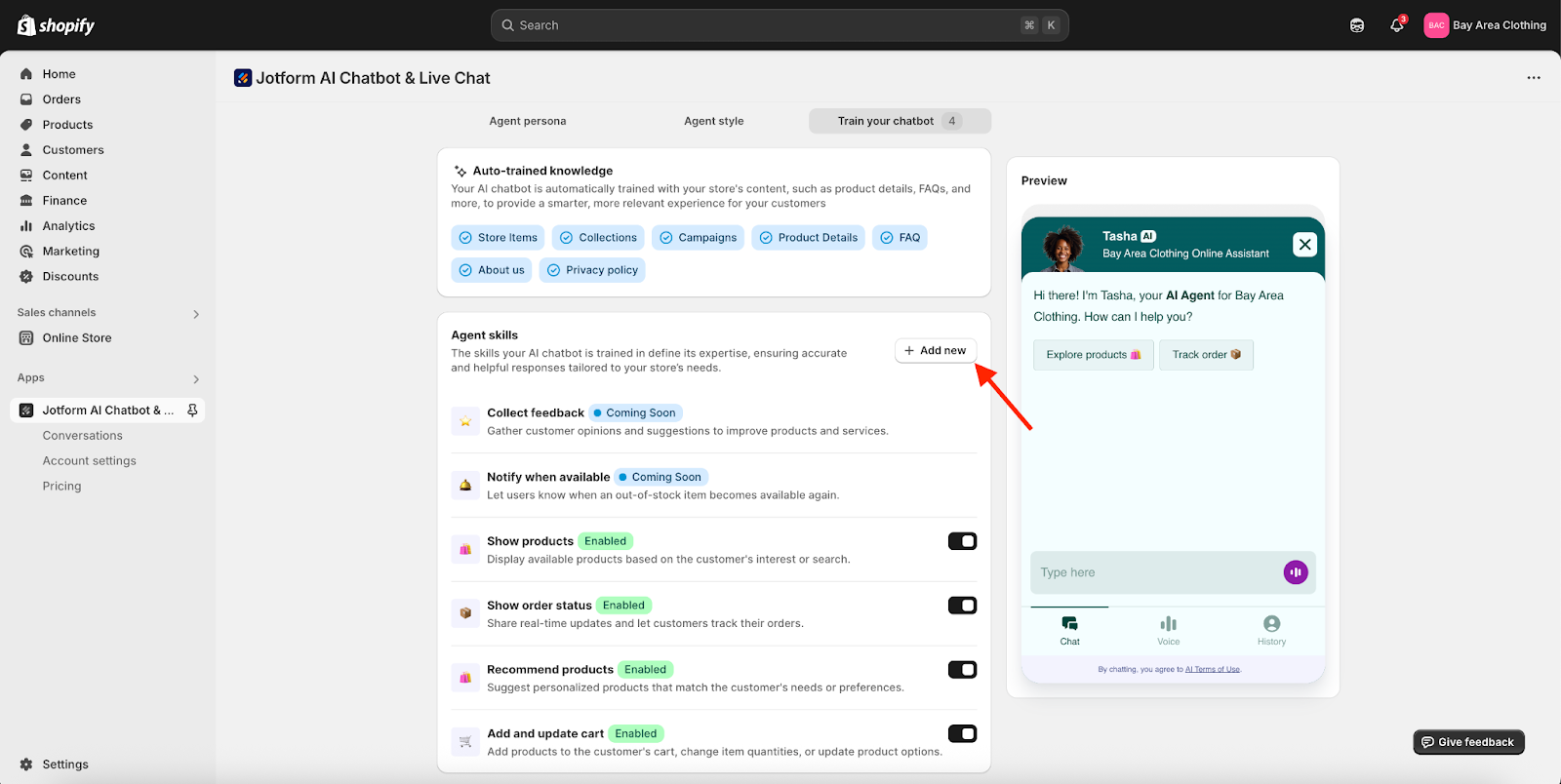Toggle the Show order status switch
The image size is (1561, 784).
point(962,606)
